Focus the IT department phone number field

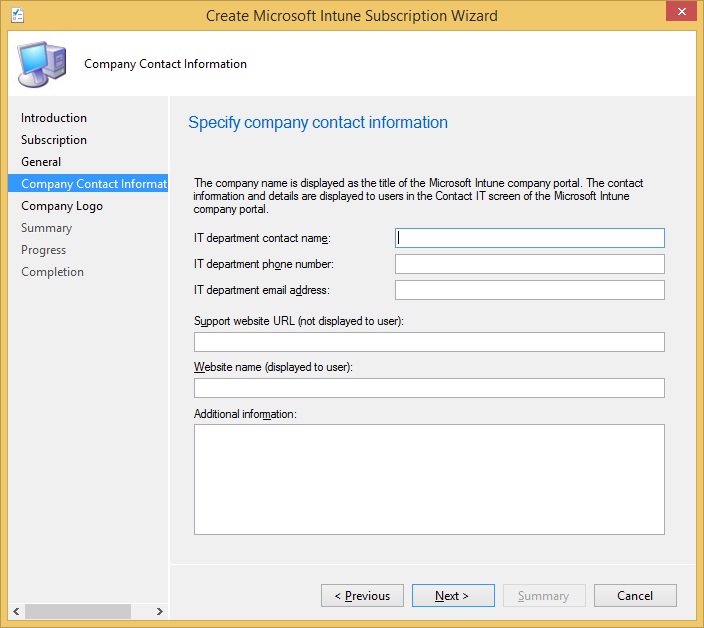tap(529, 264)
